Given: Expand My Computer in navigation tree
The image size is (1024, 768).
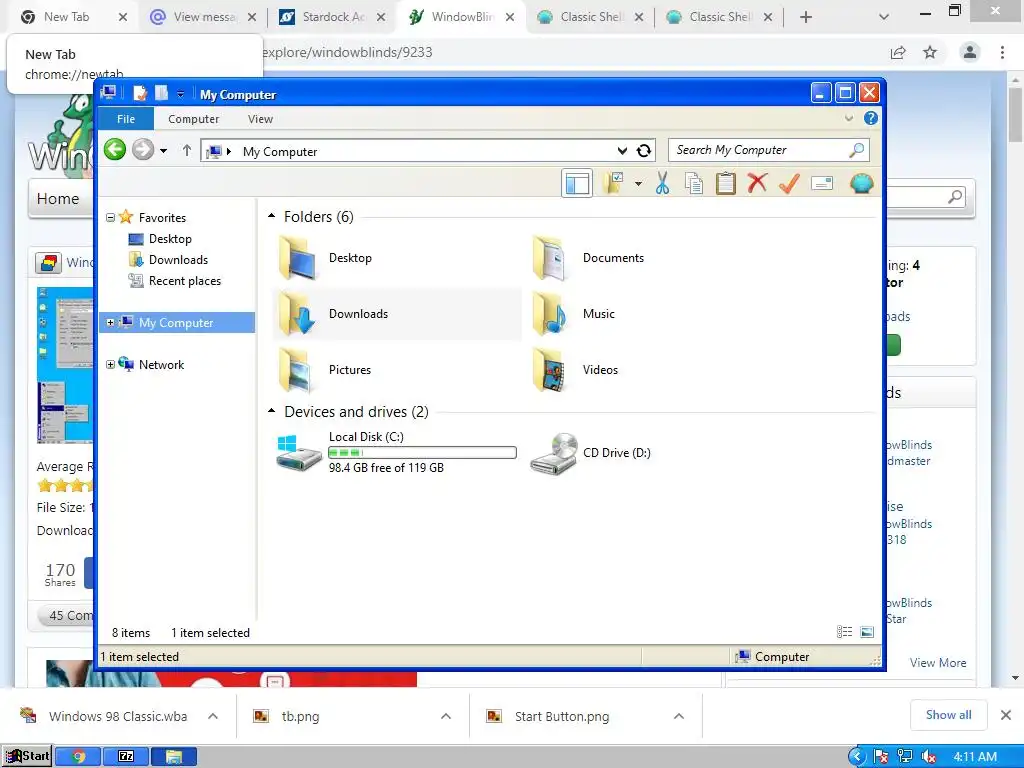Looking at the screenshot, I should tap(110, 323).
